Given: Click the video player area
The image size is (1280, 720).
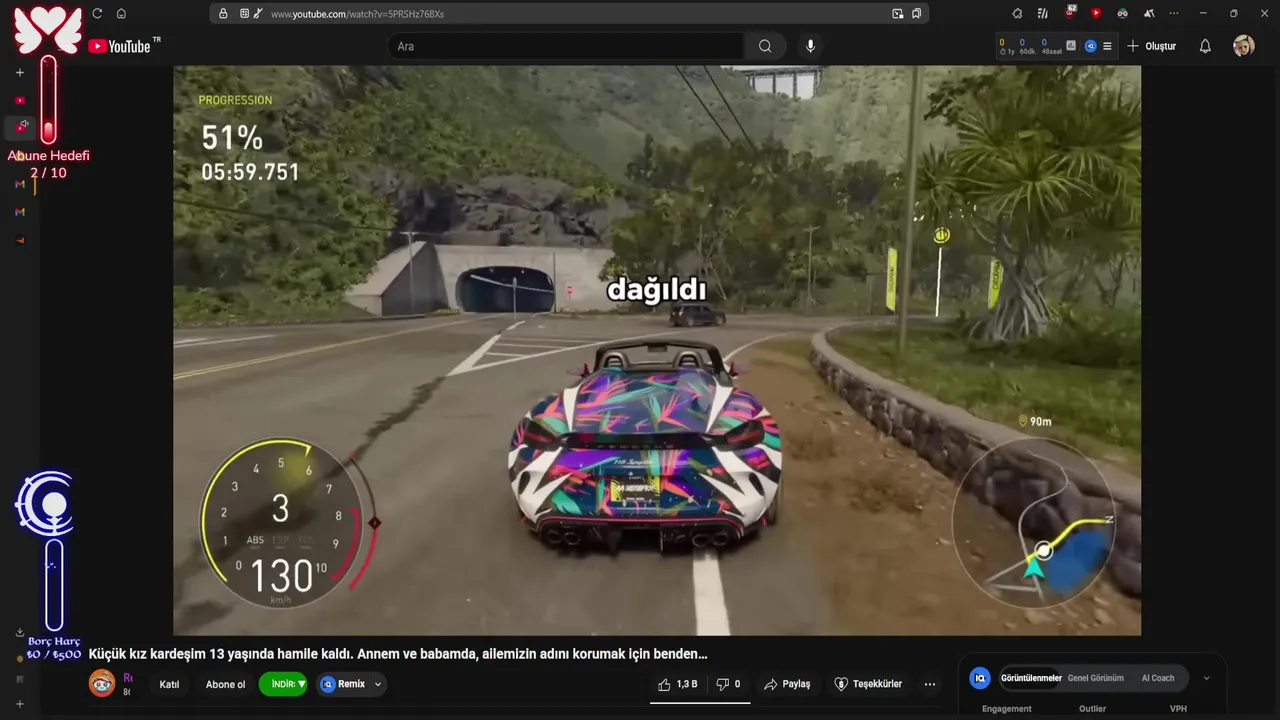Looking at the screenshot, I should click(x=657, y=350).
